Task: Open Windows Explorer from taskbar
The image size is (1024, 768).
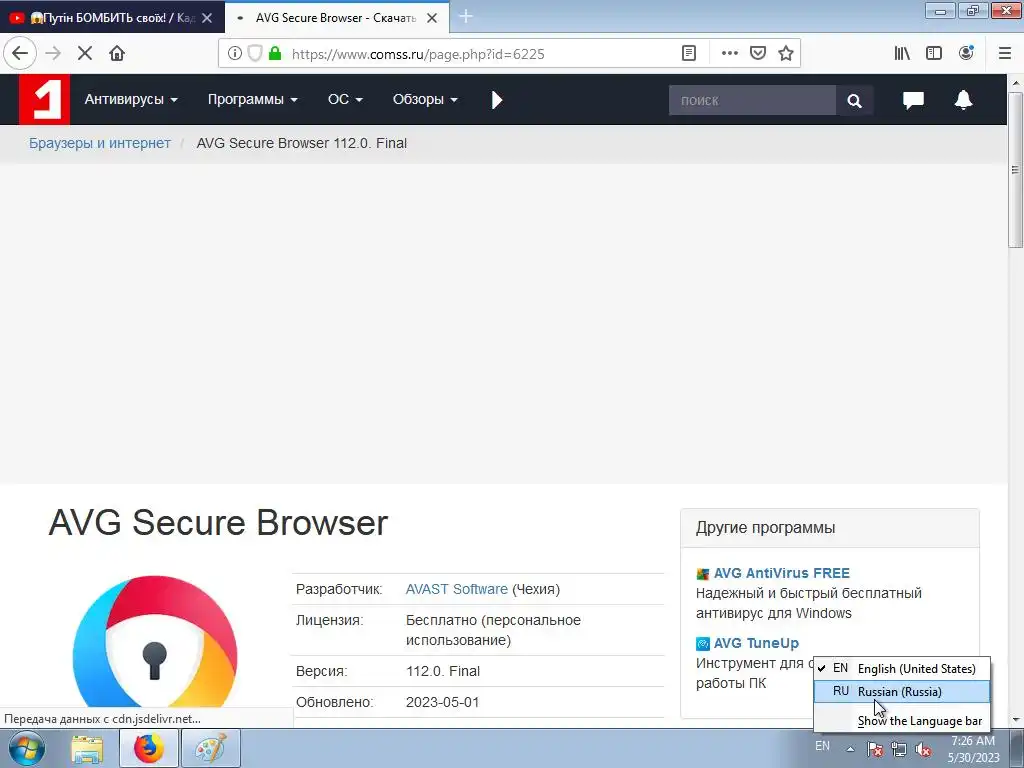Action: 88,748
